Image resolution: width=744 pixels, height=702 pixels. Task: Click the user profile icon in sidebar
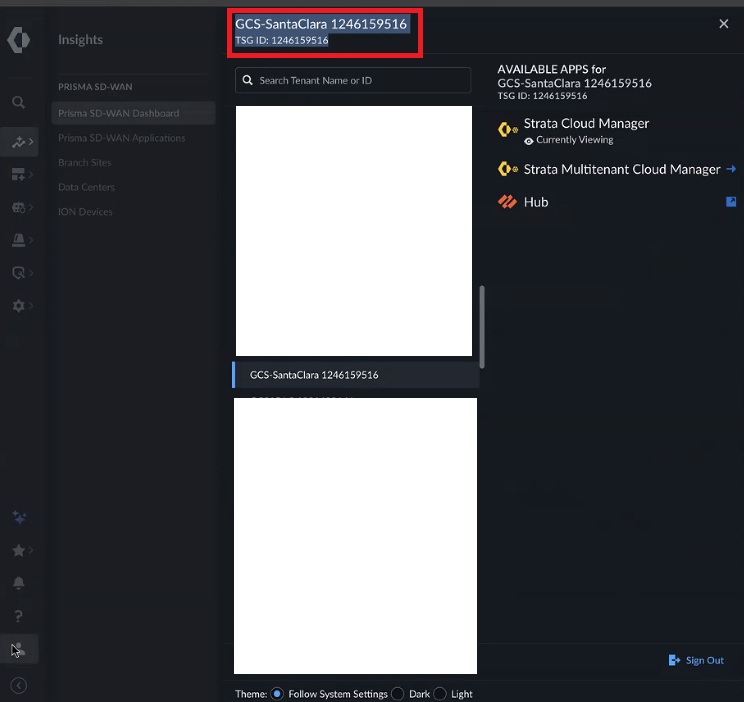coord(19,648)
